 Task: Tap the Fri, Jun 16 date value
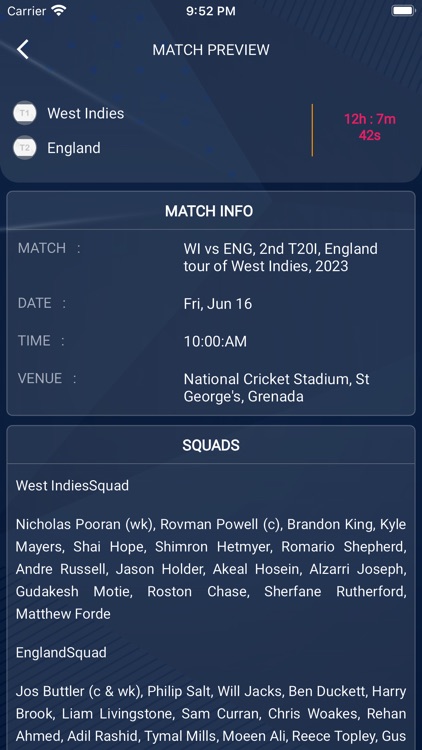click(218, 304)
